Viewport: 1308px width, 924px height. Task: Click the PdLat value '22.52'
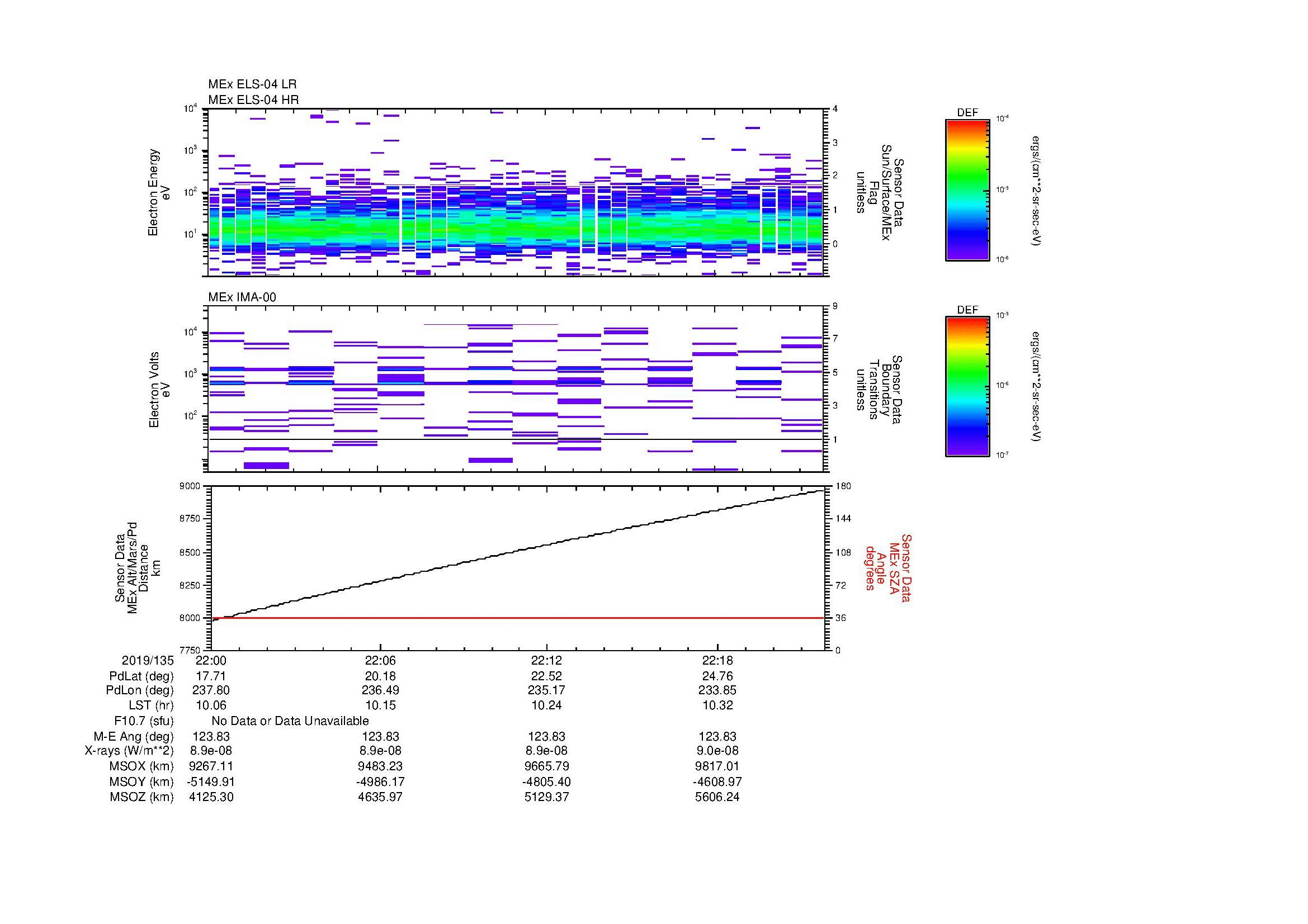point(546,676)
